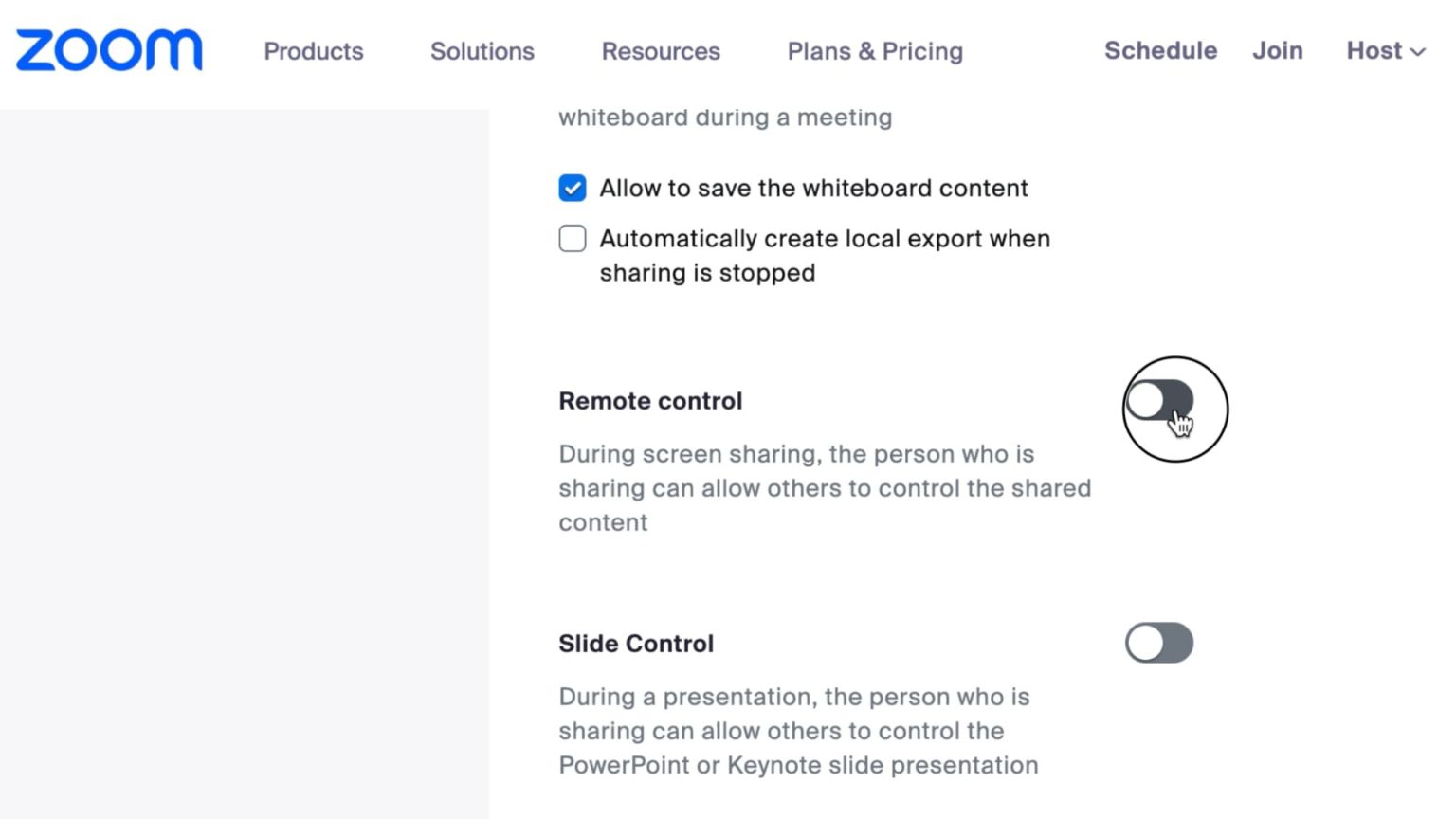Check 'Automatically create local export when sharing is stopped'
This screenshot has height=819, width=1456.
coord(573,239)
